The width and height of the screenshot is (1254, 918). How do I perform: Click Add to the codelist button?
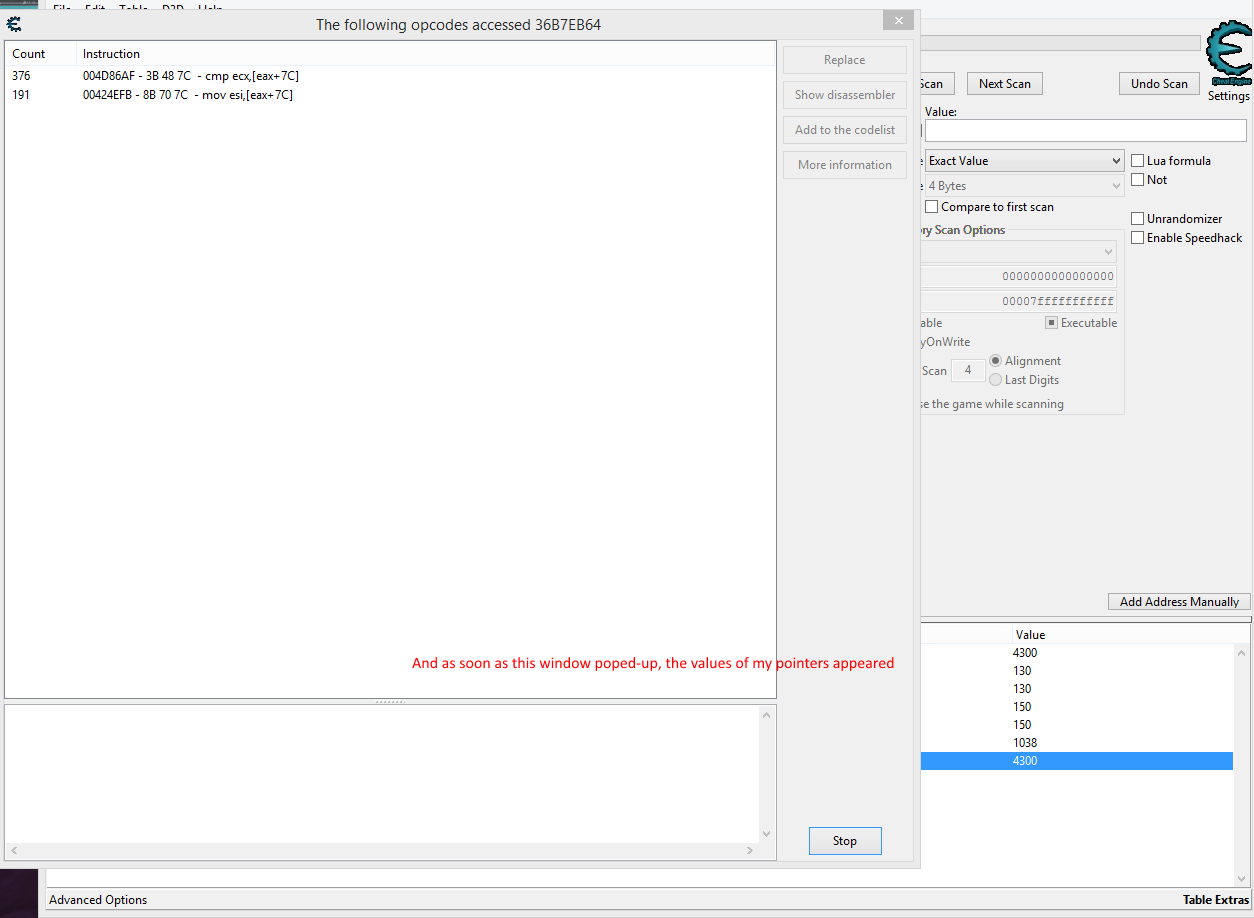click(845, 130)
